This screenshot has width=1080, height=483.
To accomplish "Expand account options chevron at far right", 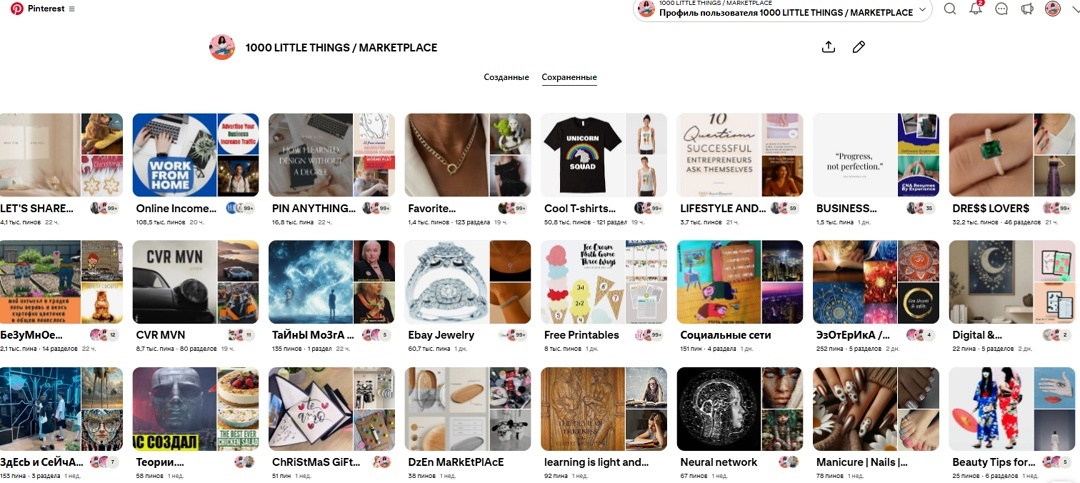I will 1073,10.
